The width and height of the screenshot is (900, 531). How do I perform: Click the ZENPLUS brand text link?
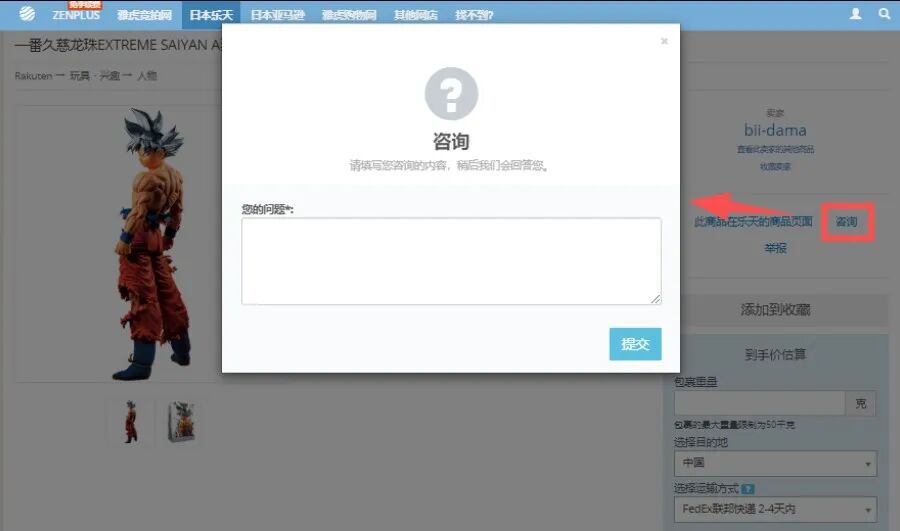coord(76,15)
